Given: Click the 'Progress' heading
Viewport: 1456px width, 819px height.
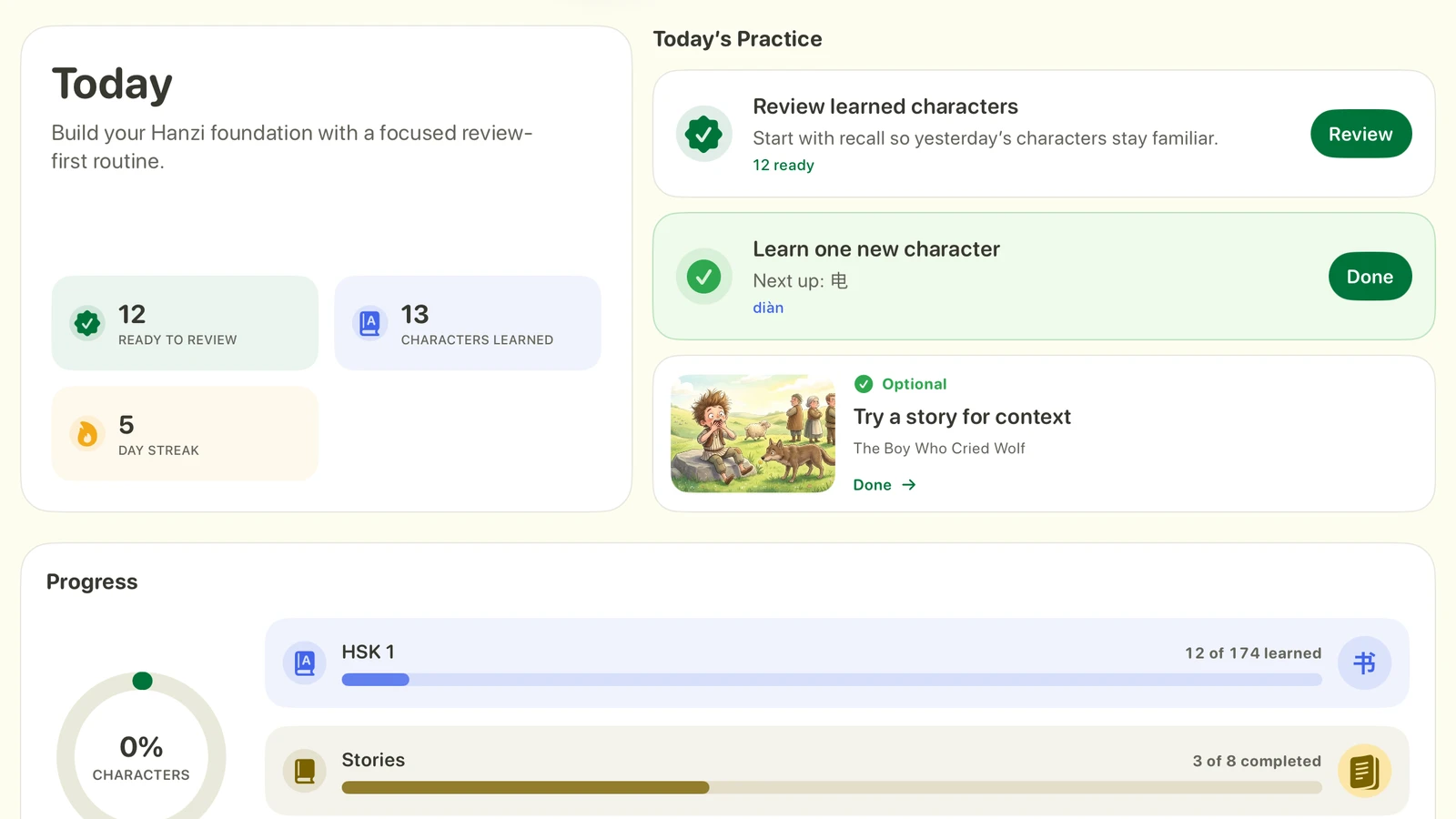Looking at the screenshot, I should [92, 582].
